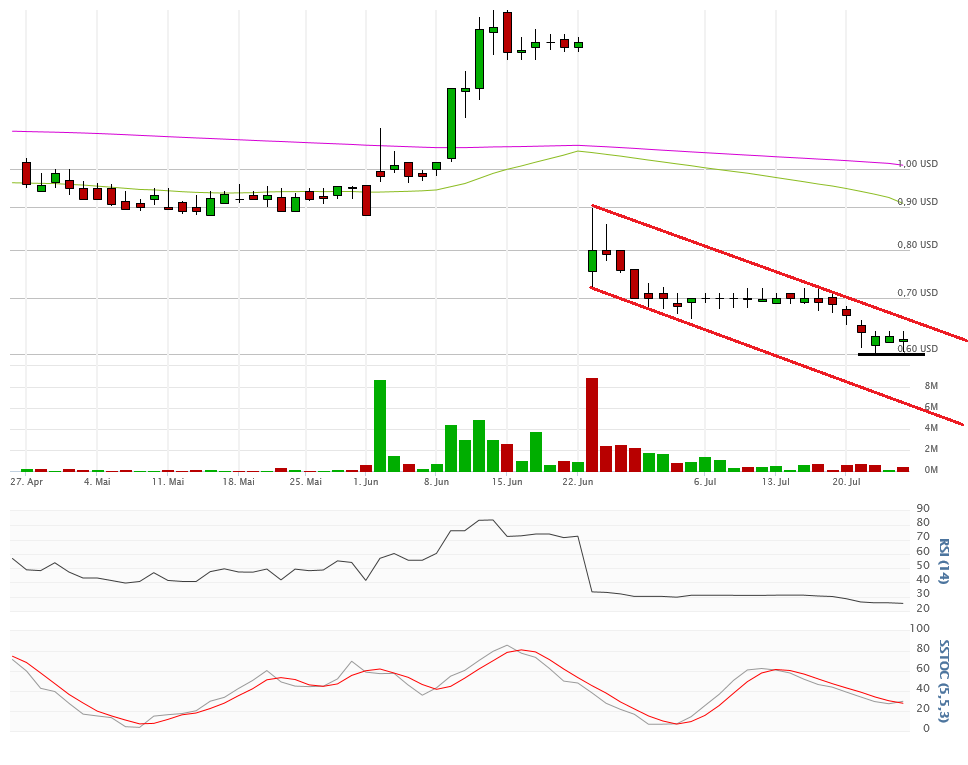Click the 2M volume axis label
968x765 pixels.
tap(931, 449)
